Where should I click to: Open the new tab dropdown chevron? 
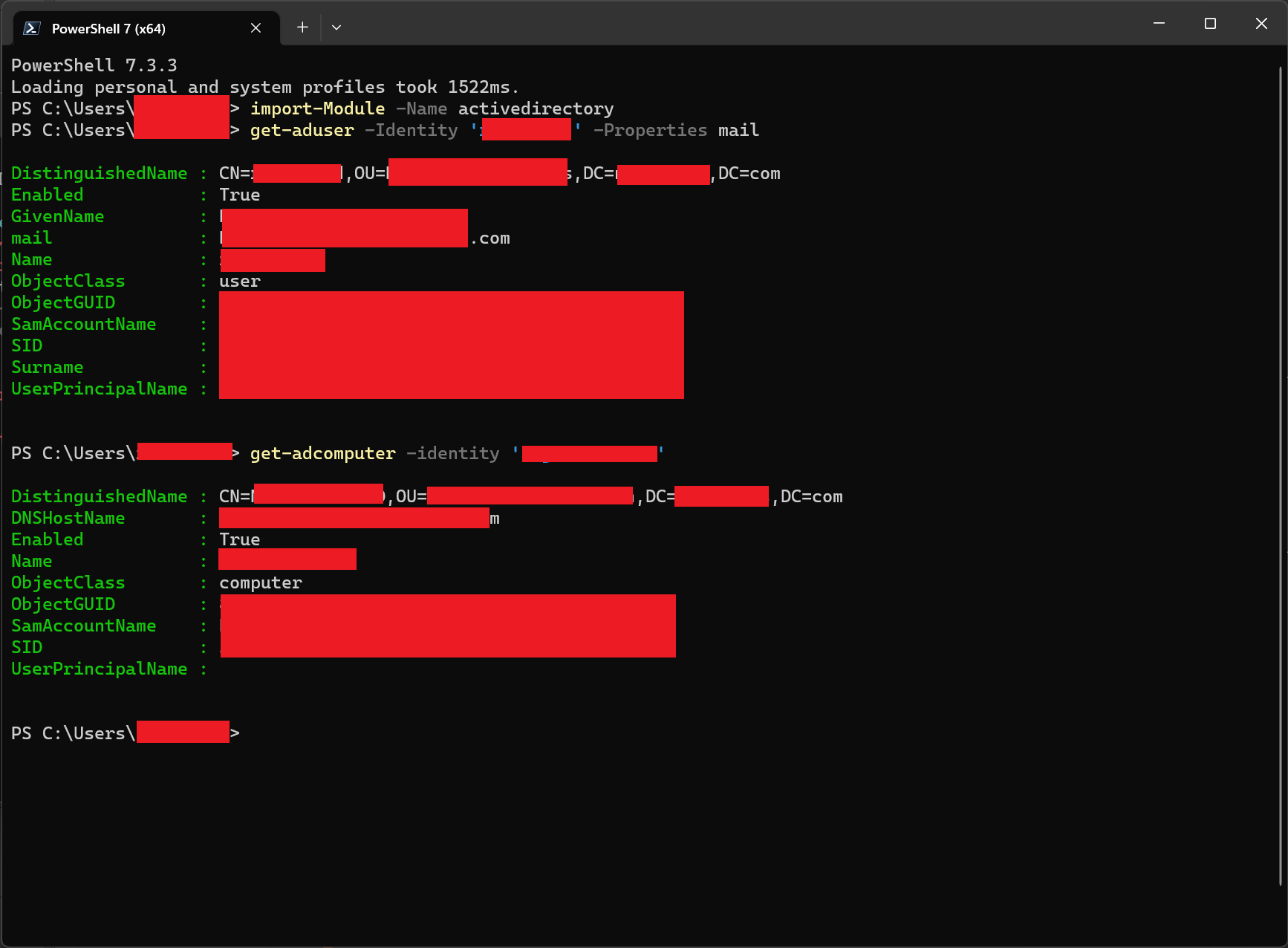336,27
